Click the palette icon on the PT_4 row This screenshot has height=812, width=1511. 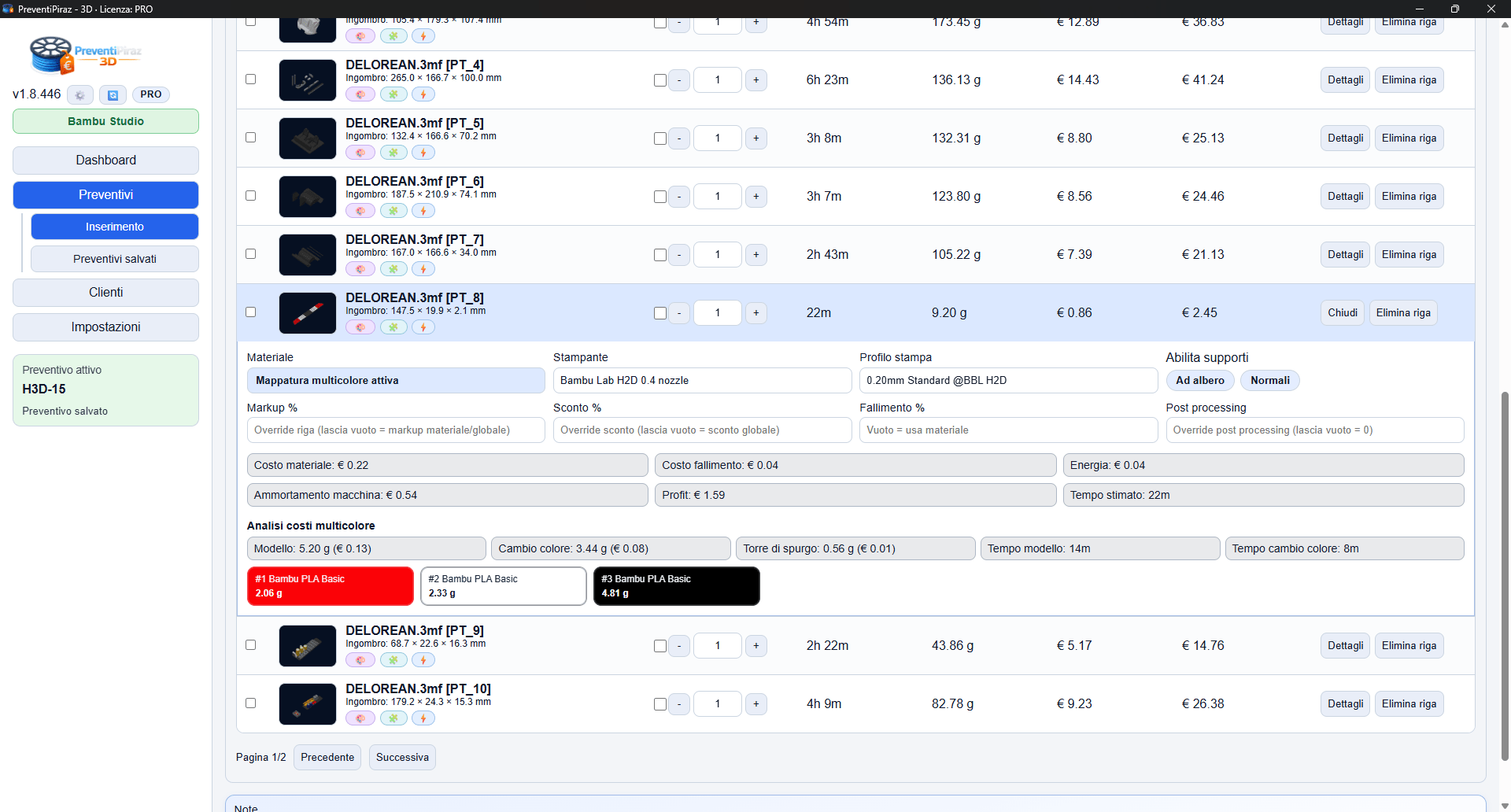(x=360, y=94)
